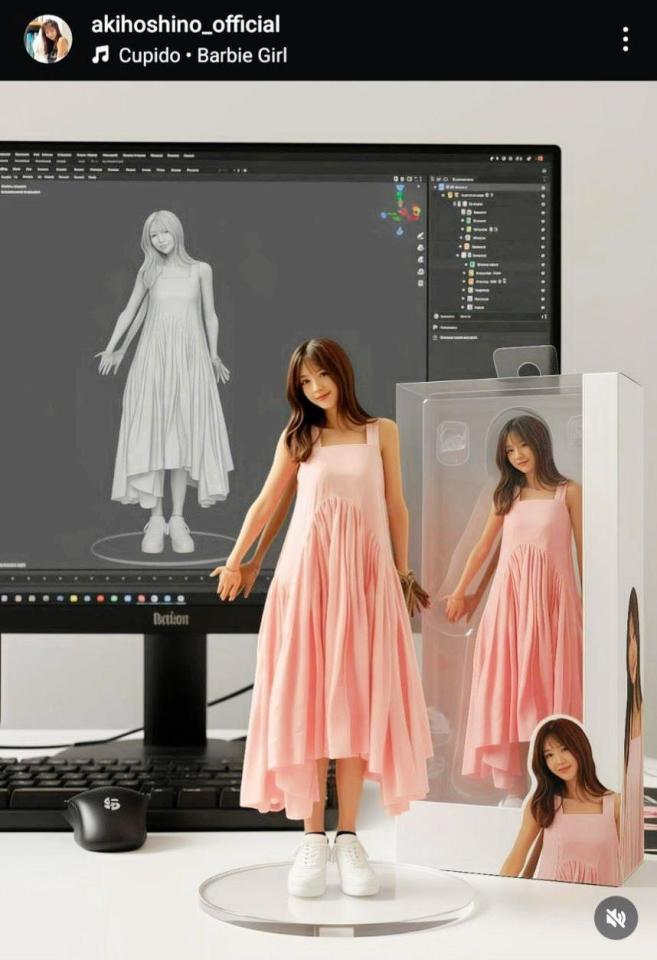Viewport: 657px width, 960px height.
Task: Collapse the top-level collection arrow in the outliner
Action: (436, 187)
